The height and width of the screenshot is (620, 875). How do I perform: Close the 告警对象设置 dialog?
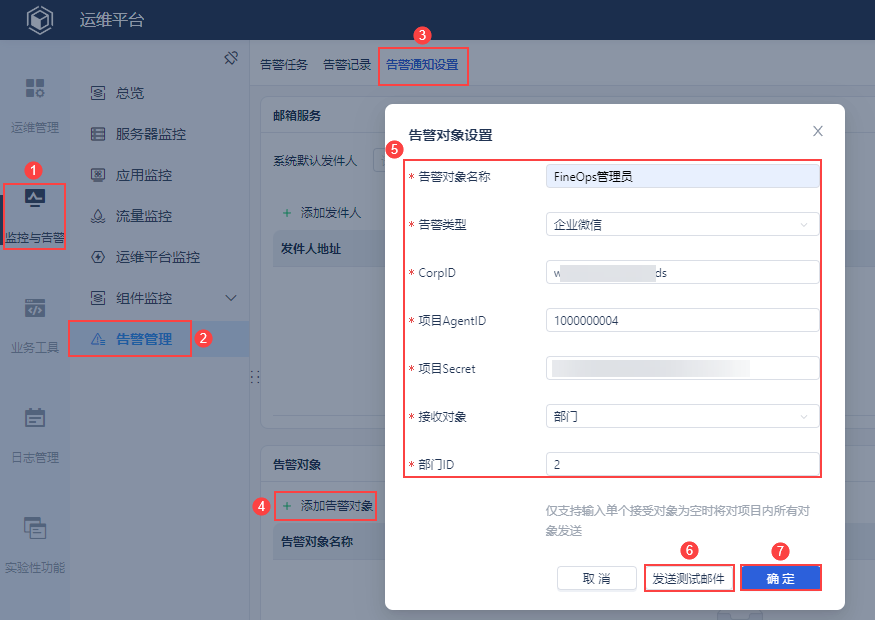pos(818,131)
